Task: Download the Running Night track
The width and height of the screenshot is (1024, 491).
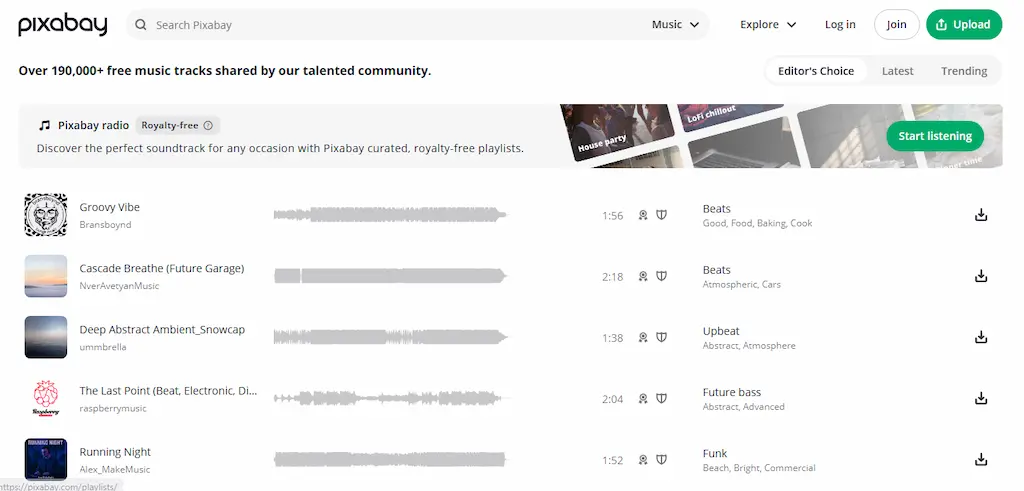Action: click(980, 460)
